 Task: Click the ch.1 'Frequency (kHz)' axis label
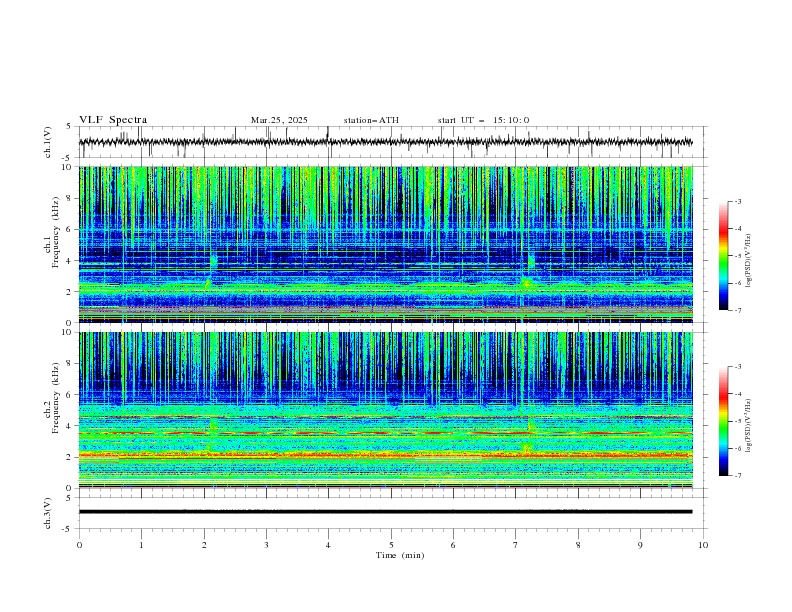(x=56, y=232)
